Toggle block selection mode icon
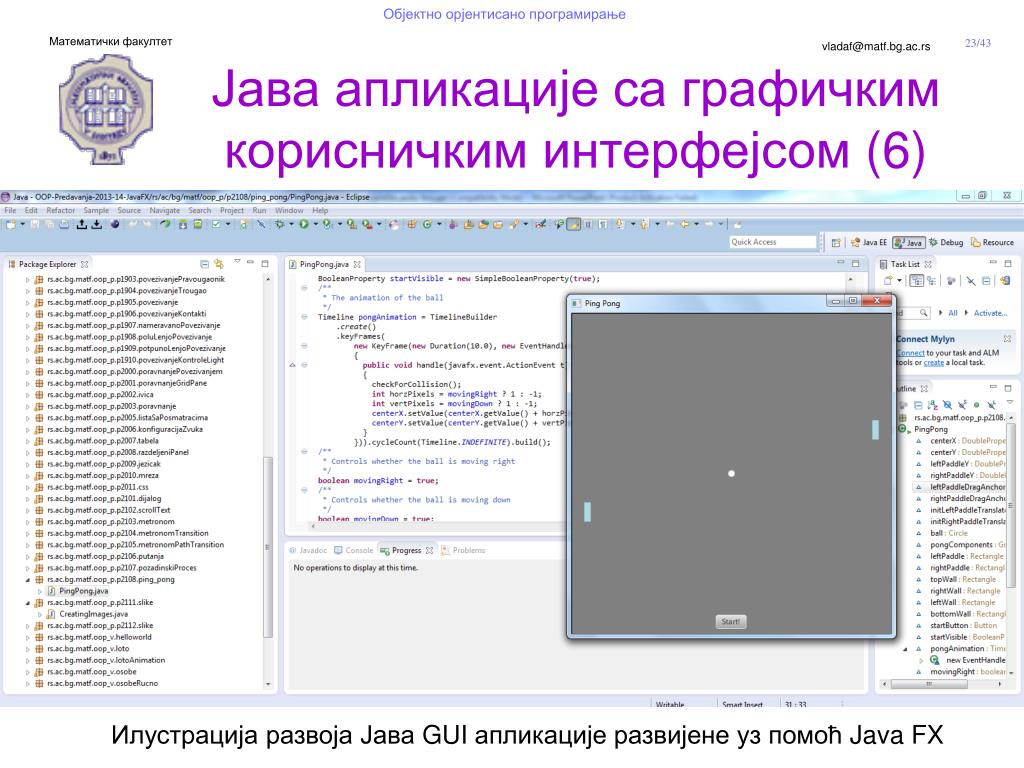The width and height of the screenshot is (1024, 768). pos(588,224)
